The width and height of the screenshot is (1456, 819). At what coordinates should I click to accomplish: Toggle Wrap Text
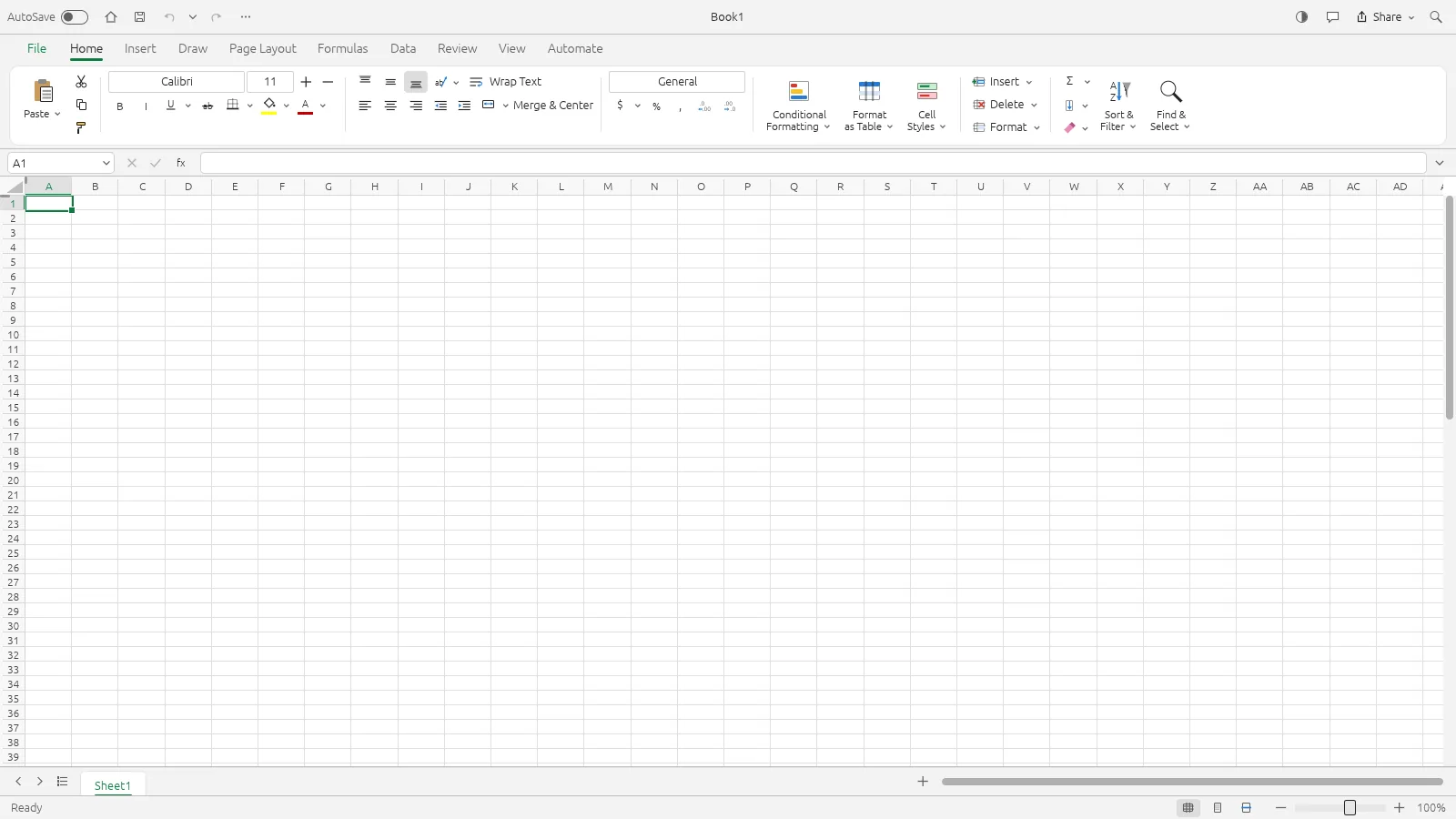[x=505, y=82]
